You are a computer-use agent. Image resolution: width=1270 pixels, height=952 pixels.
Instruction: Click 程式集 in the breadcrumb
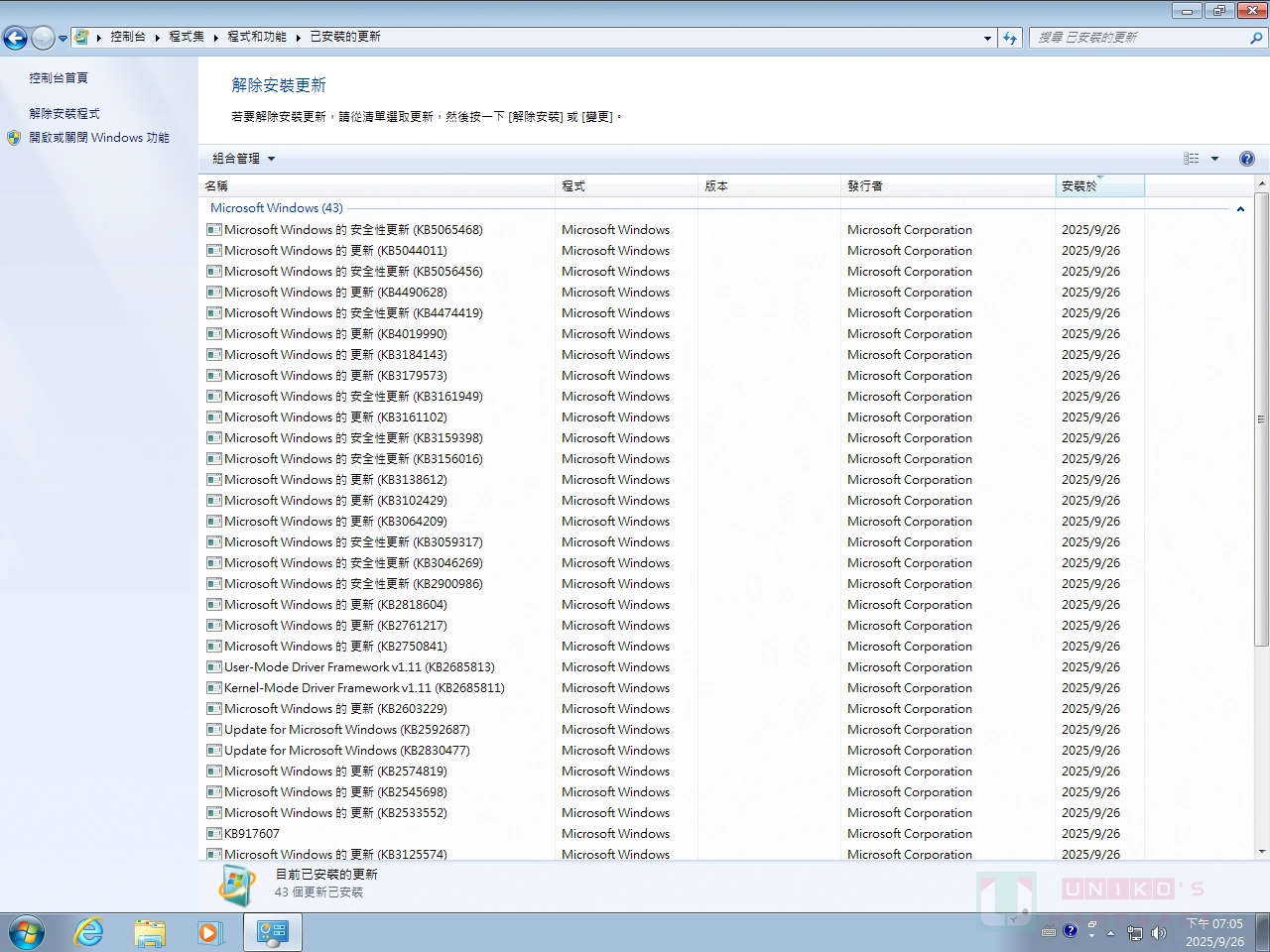point(187,37)
